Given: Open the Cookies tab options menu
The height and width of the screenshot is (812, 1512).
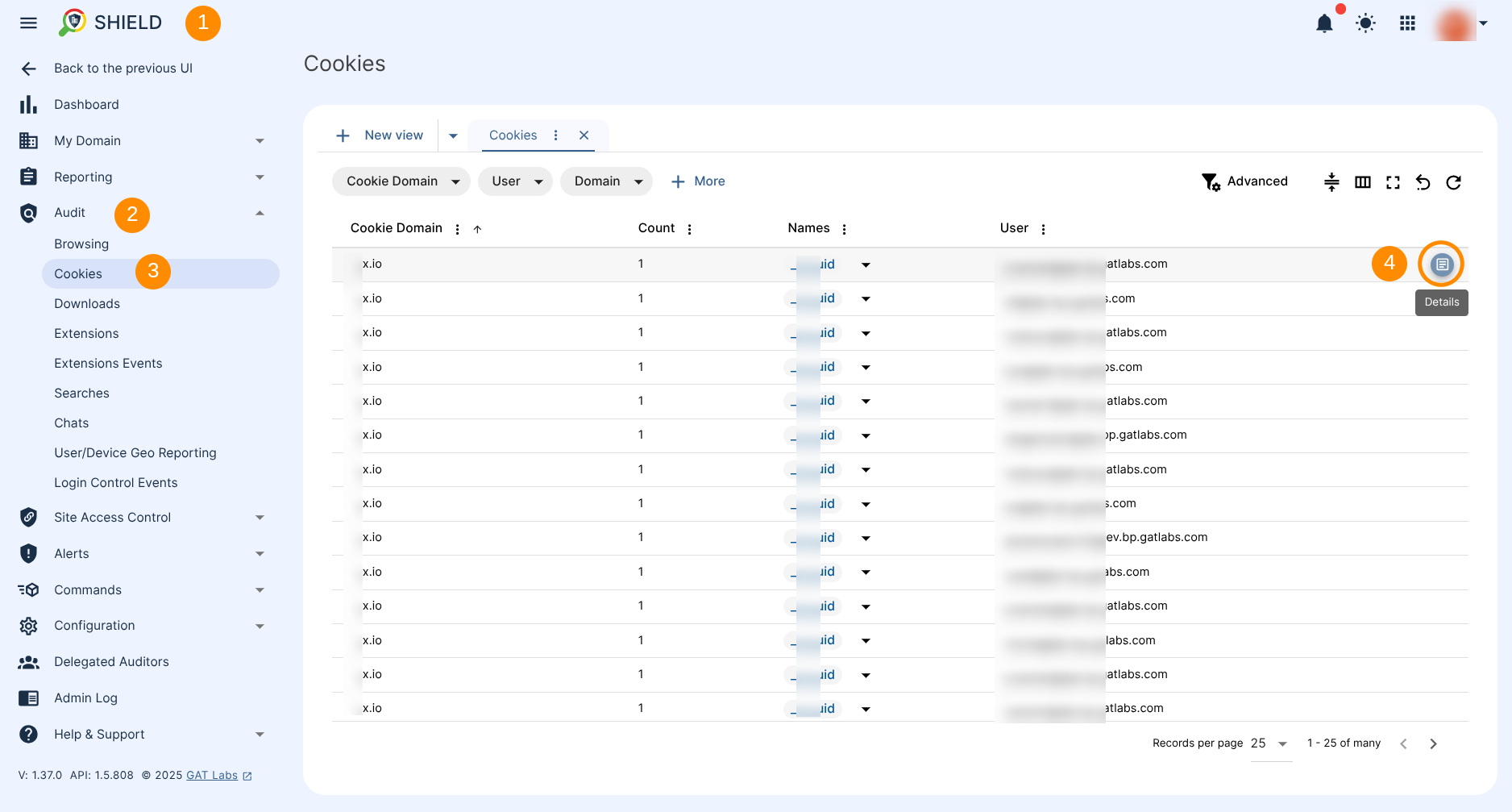Looking at the screenshot, I should click(555, 135).
